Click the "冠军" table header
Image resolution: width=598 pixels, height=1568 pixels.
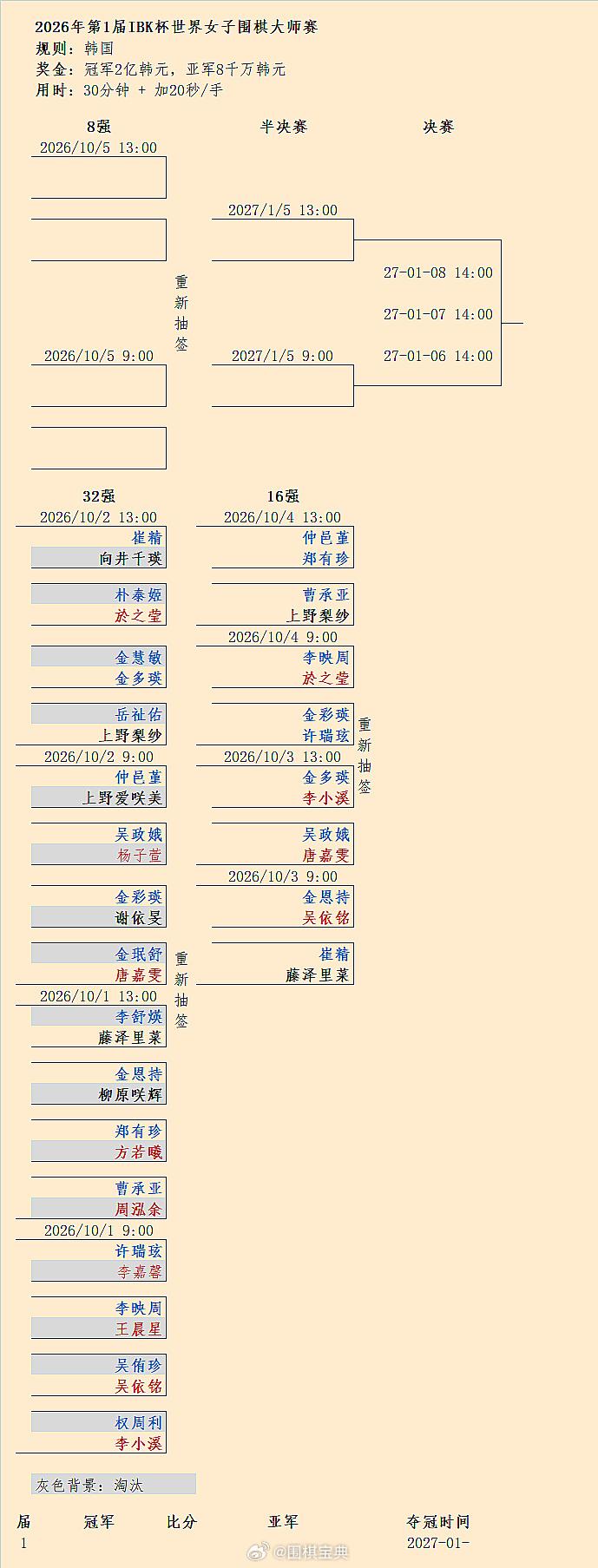pos(99,1522)
